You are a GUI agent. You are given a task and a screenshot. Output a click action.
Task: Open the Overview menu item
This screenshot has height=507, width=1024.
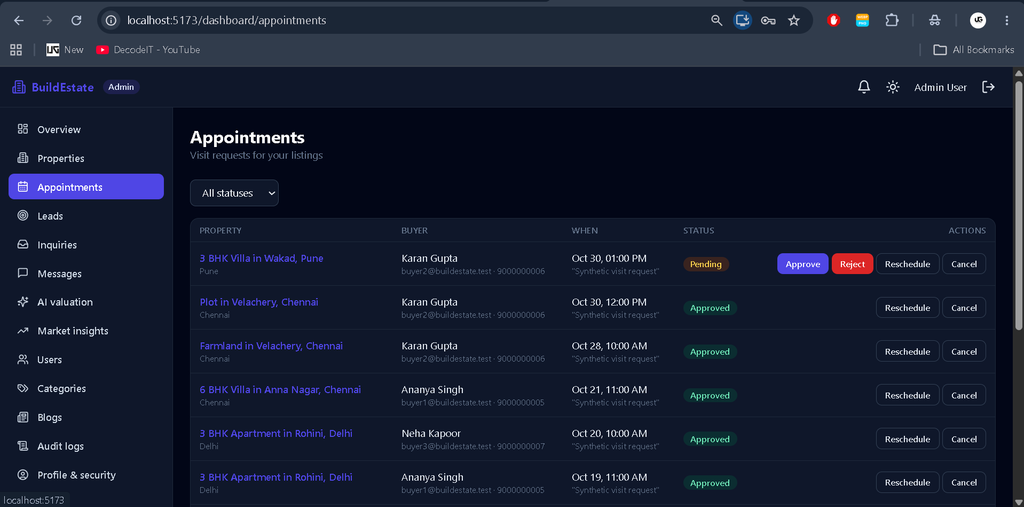tap(86, 129)
